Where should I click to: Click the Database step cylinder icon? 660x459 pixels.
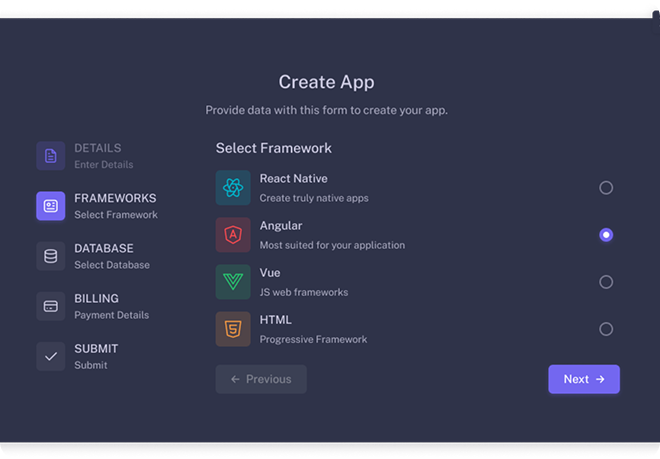[51, 256]
